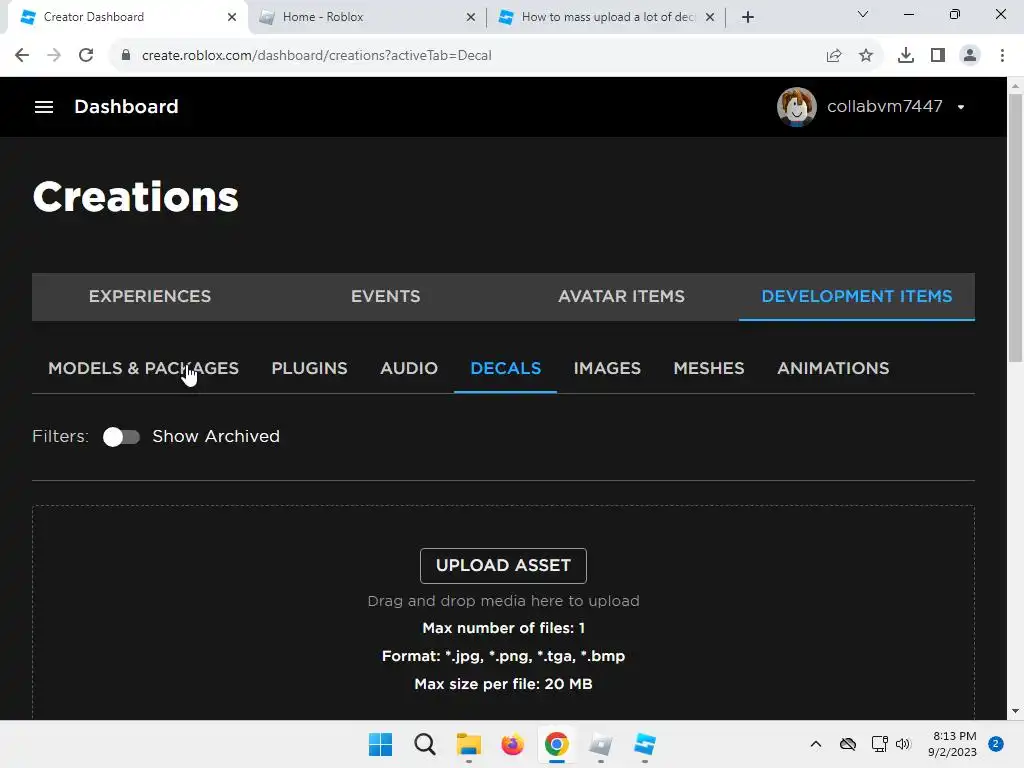The width and height of the screenshot is (1024, 768).
Task: Open a new browser tab with plus icon
Action: coord(748,17)
